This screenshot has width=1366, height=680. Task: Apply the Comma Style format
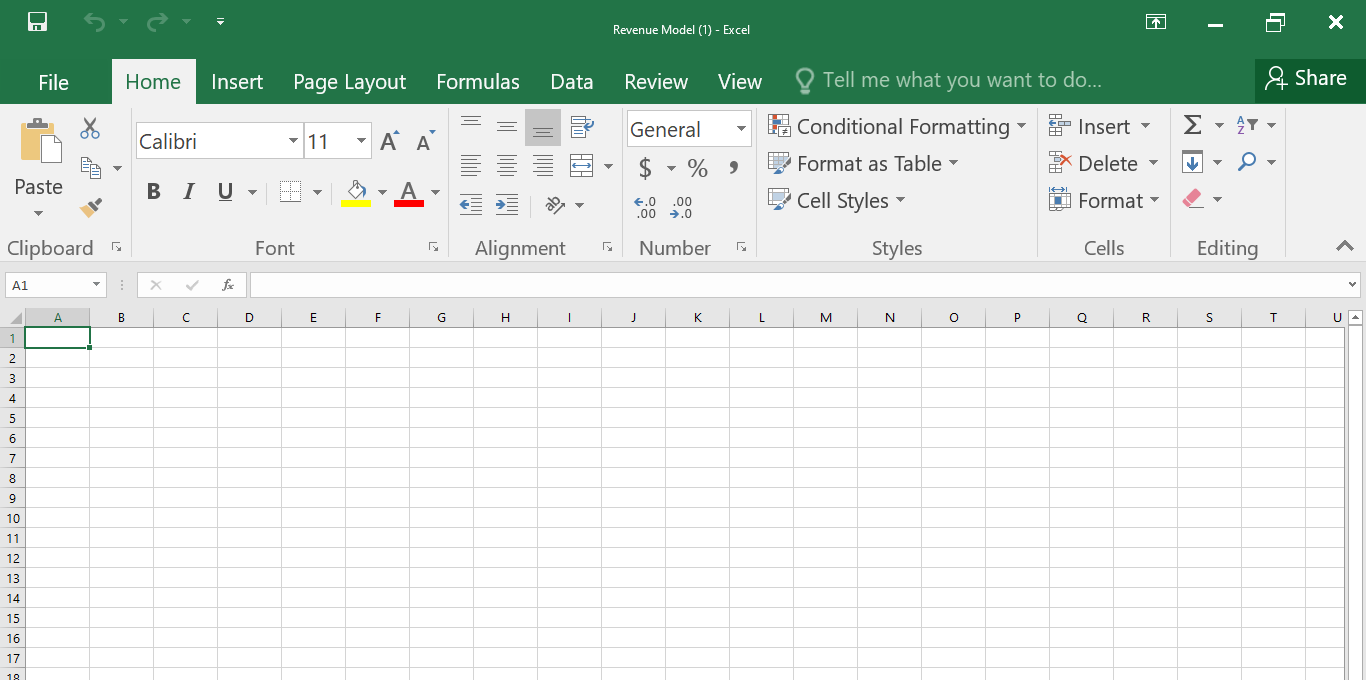tap(734, 168)
